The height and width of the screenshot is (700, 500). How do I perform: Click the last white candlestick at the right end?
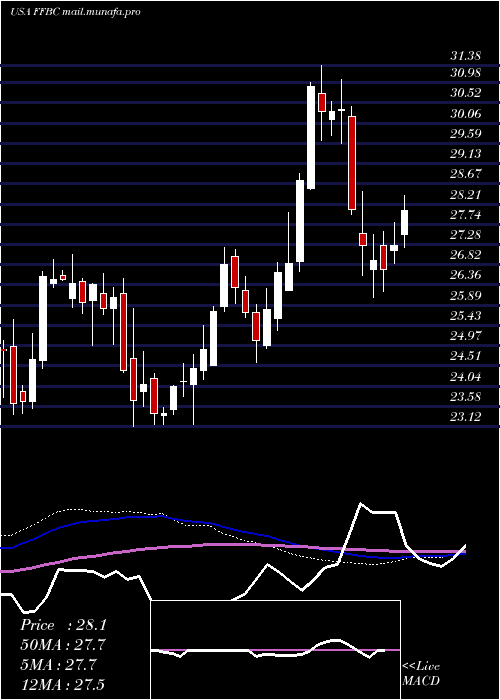[405, 222]
